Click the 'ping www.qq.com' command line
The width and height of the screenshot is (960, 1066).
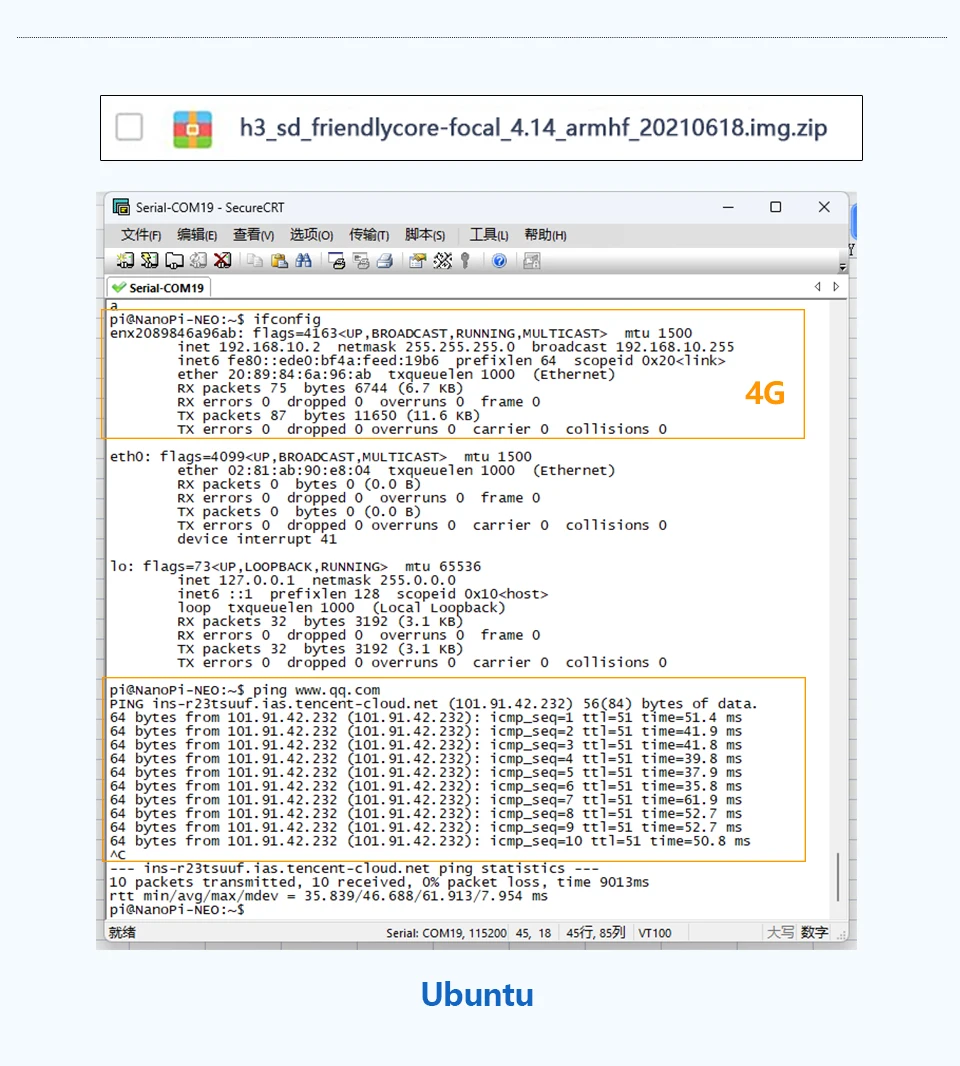(x=245, y=690)
